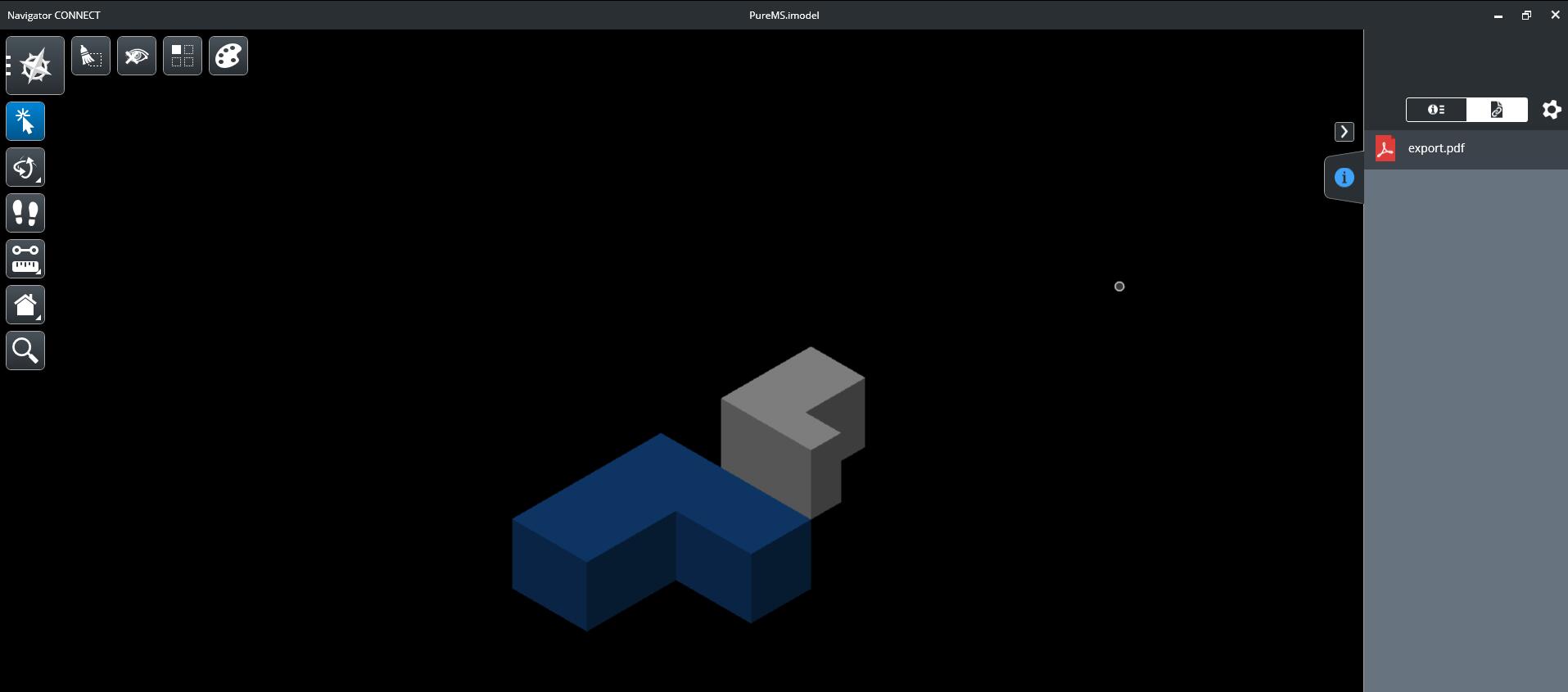
Task: Collapse the right panel with the chevron
Action: tap(1344, 132)
